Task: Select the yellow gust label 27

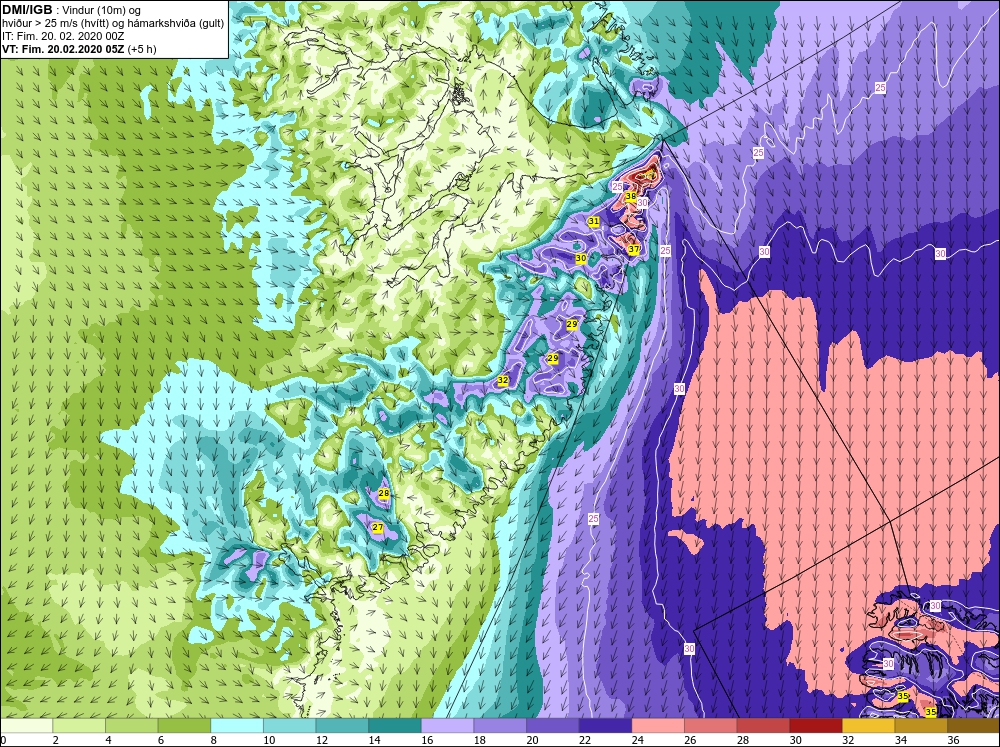Action: (x=378, y=528)
